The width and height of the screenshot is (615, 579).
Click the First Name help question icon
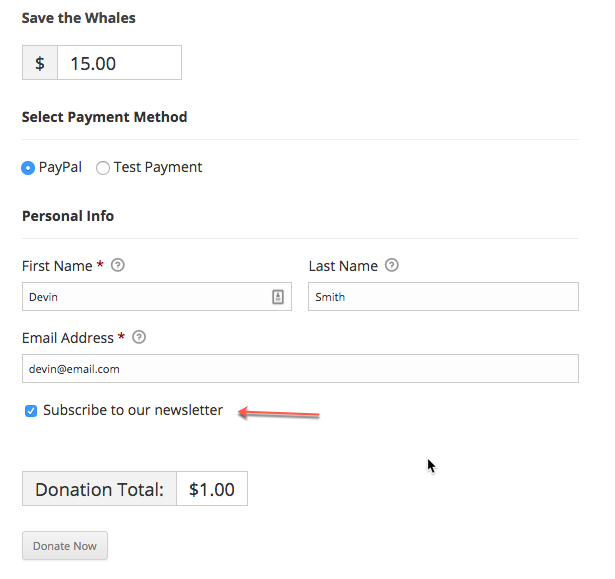tap(118, 265)
